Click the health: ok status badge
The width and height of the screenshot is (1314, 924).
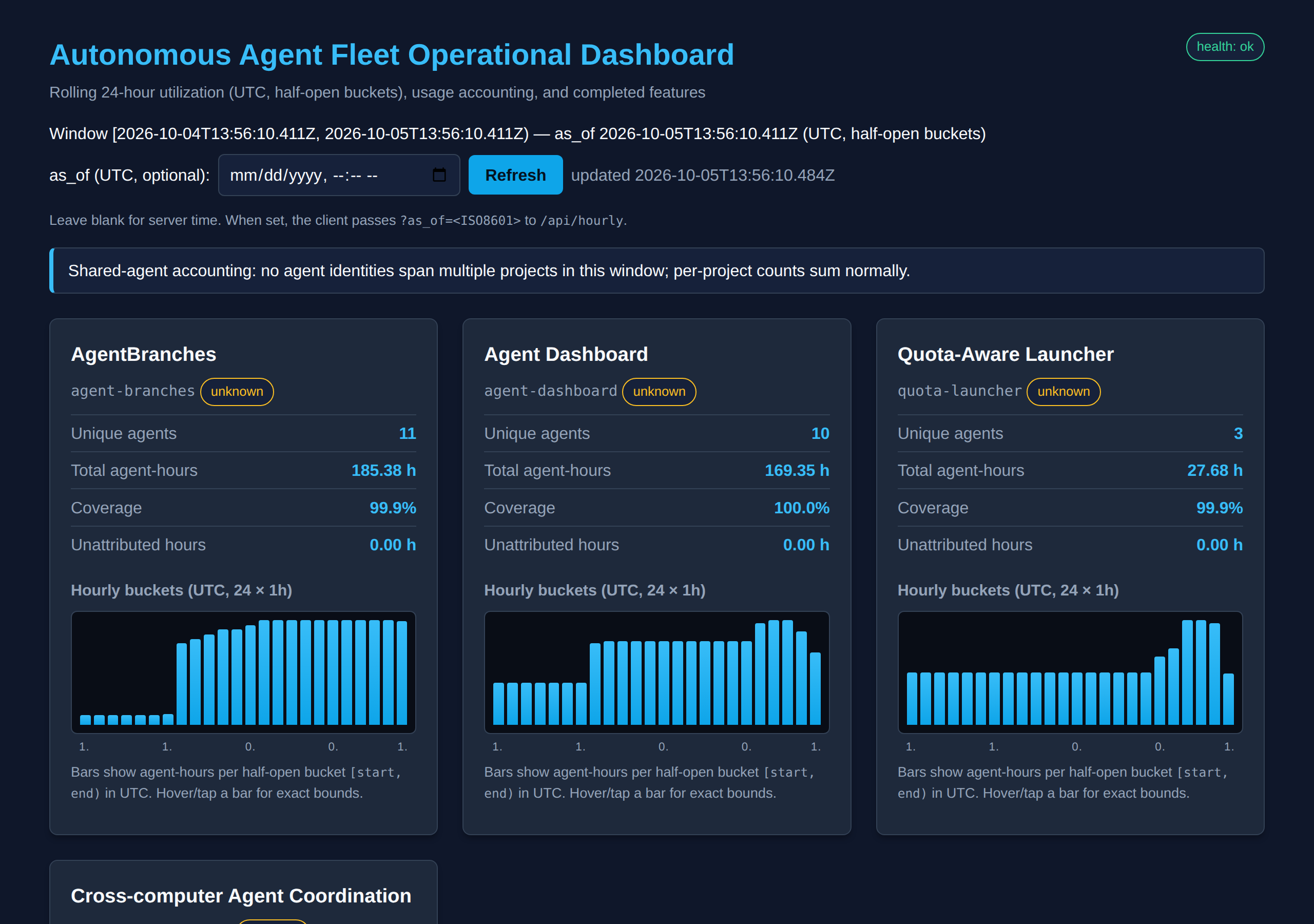click(x=1225, y=47)
